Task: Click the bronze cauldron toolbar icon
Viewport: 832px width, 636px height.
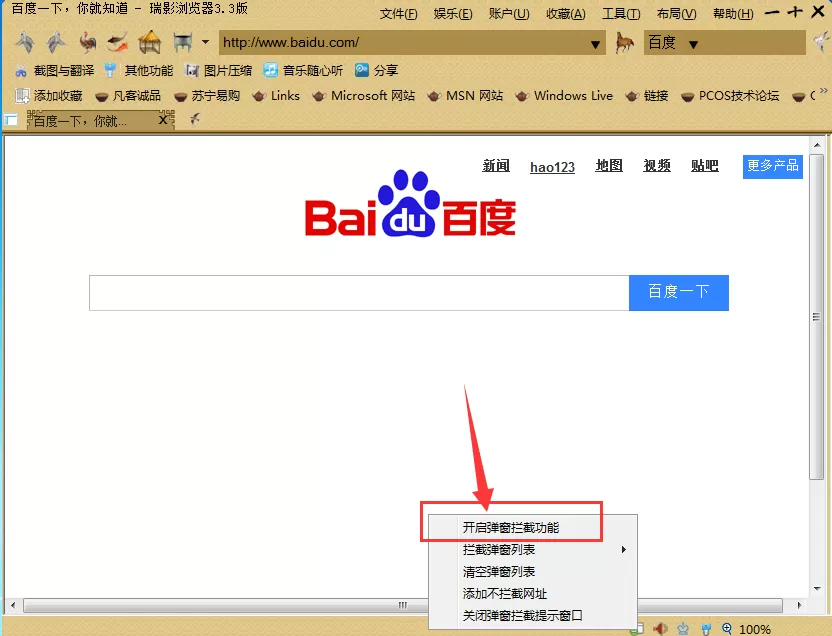Action: [183, 42]
